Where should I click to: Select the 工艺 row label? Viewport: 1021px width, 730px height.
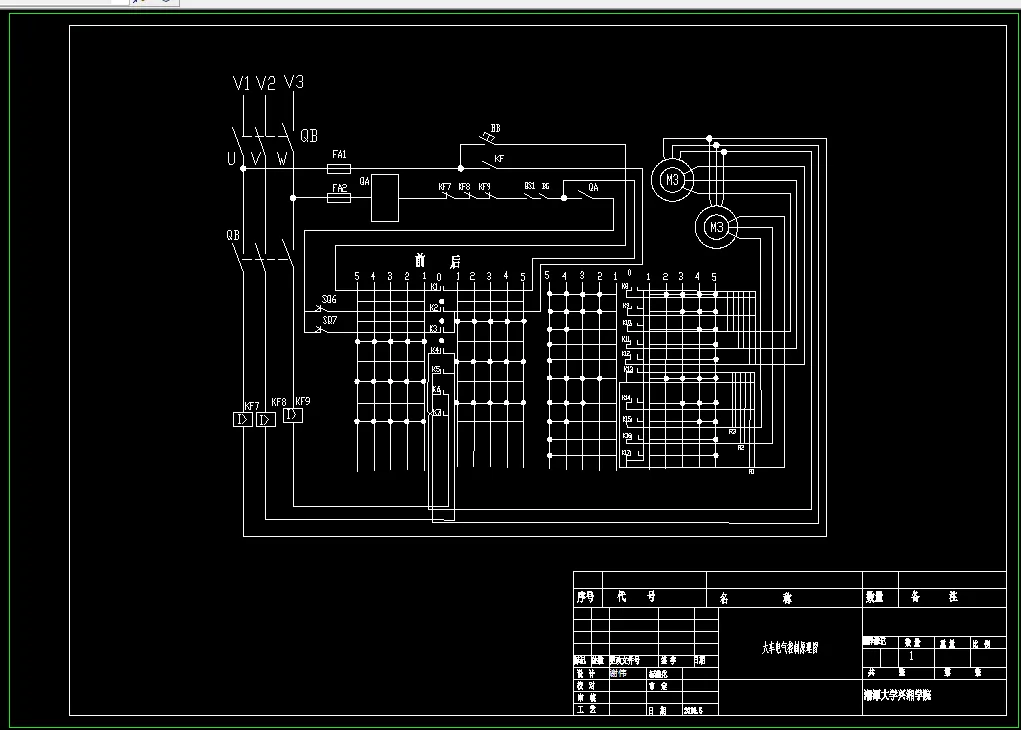point(586,709)
